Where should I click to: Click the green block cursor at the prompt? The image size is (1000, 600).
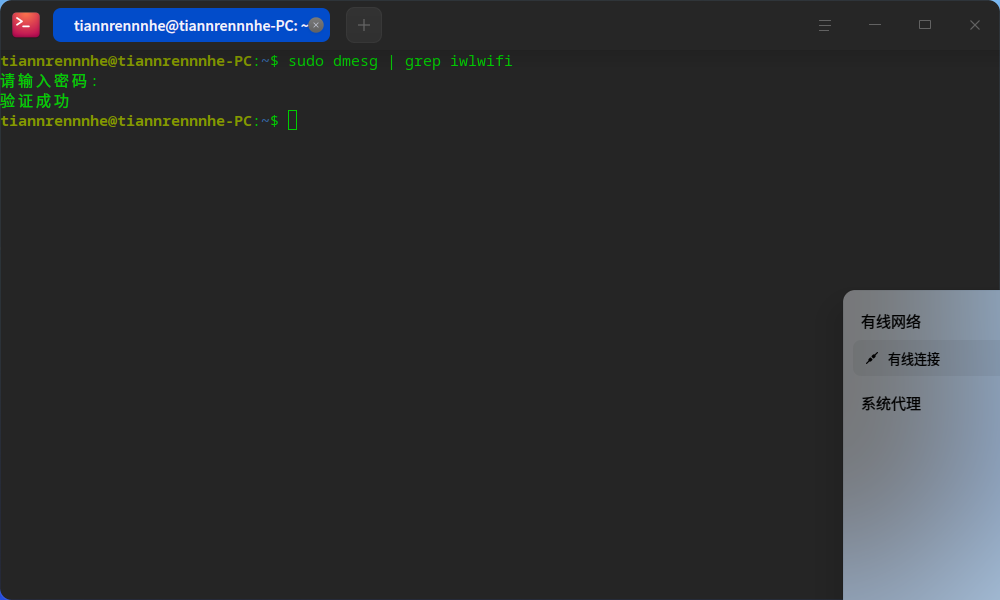(292, 120)
